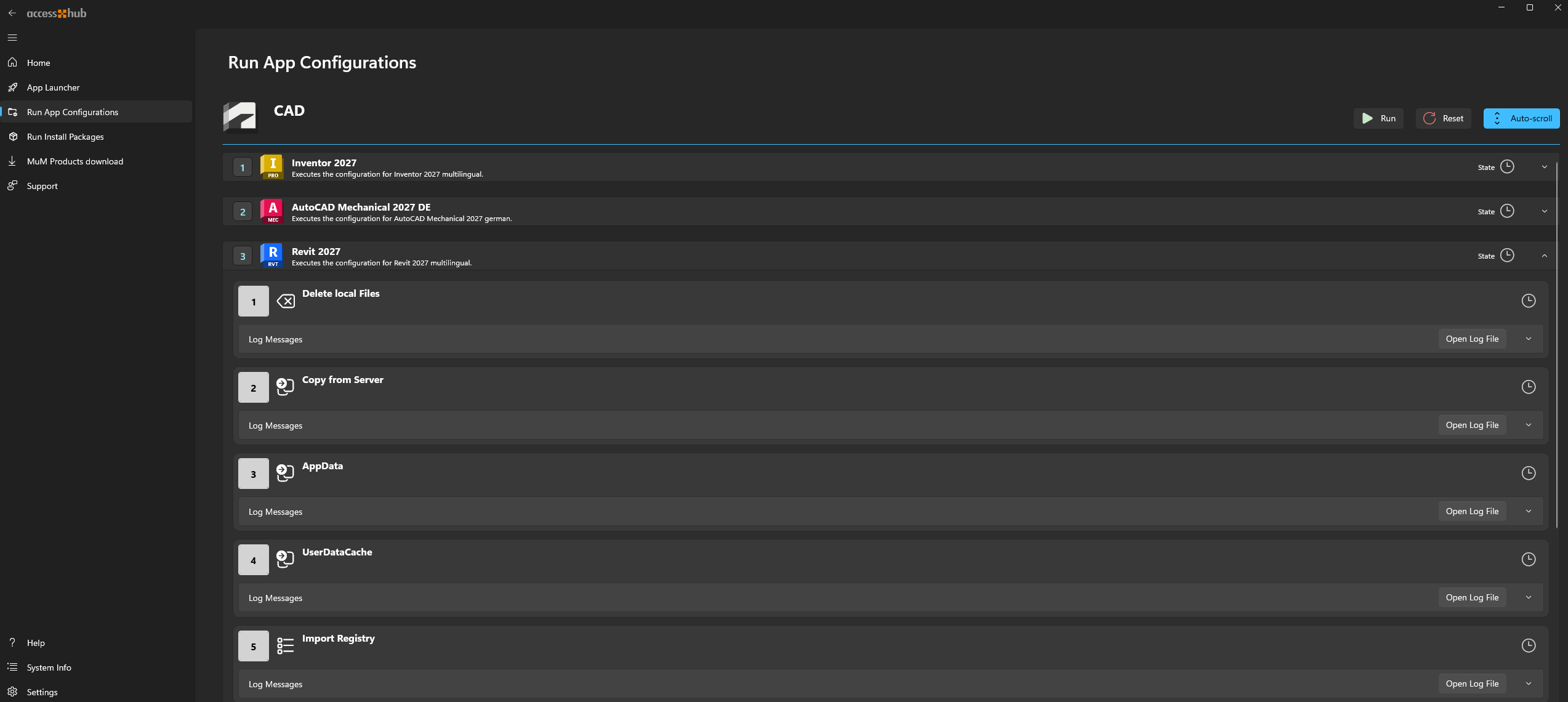1568x702 pixels.
Task: Expand Log Messages under Delete local Files
Action: [x=1529, y=339]
